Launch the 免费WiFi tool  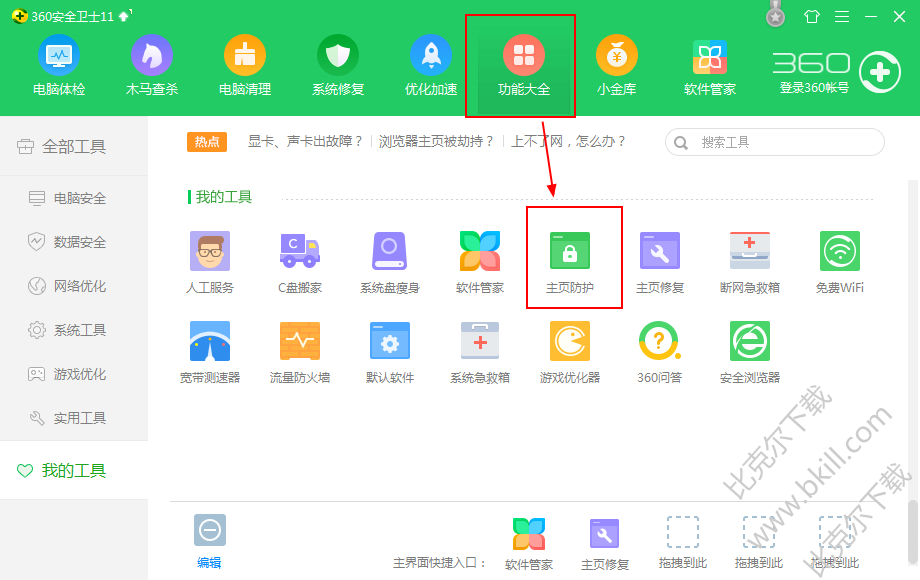[x=840, y=262]
